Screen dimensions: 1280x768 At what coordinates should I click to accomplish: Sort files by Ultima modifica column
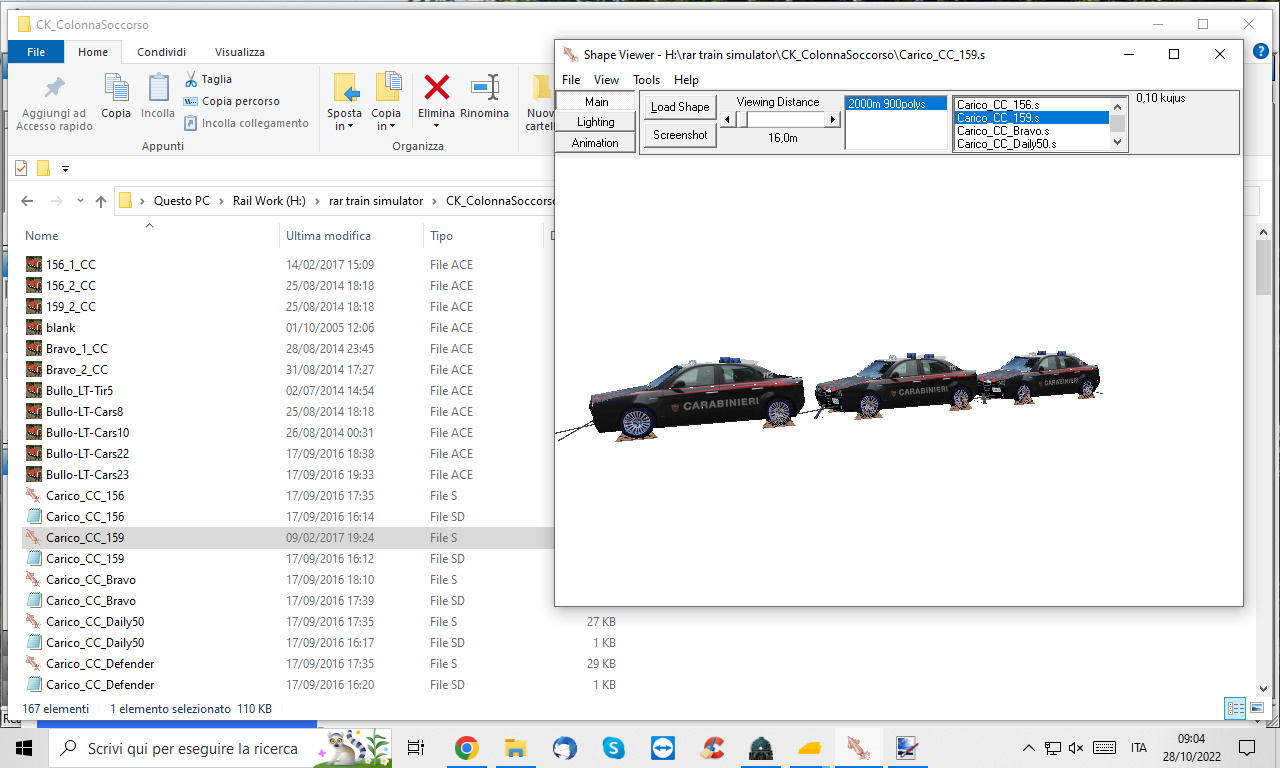tap(328, 236)
